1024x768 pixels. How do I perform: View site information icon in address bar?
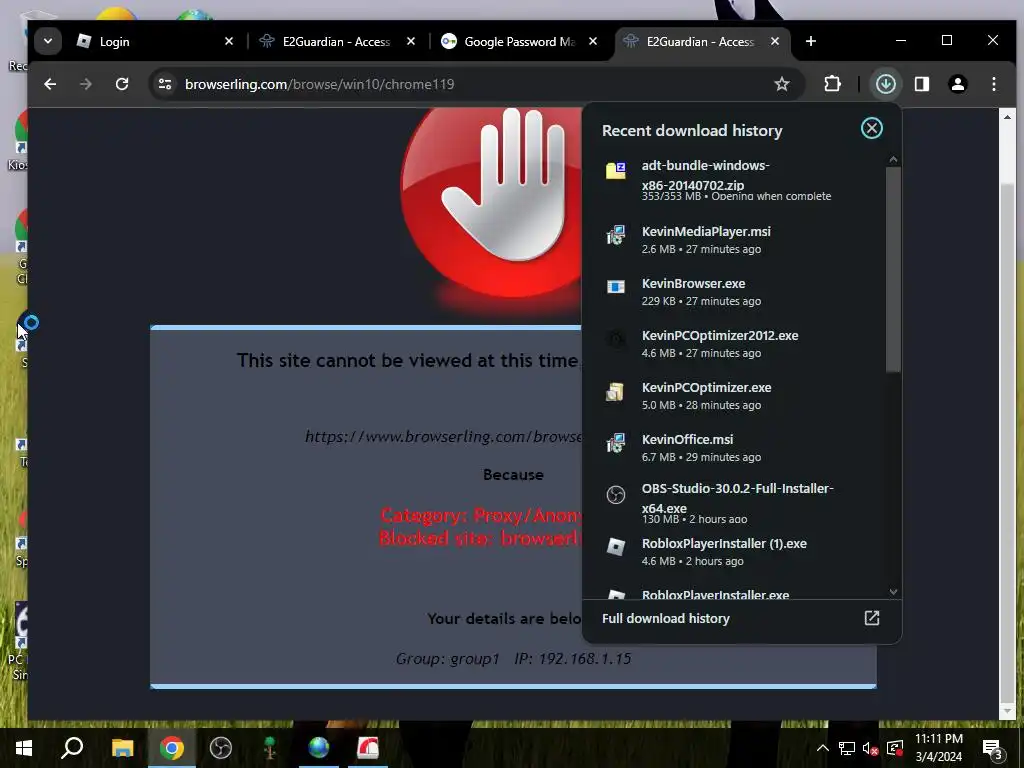[x=165, y=84]
